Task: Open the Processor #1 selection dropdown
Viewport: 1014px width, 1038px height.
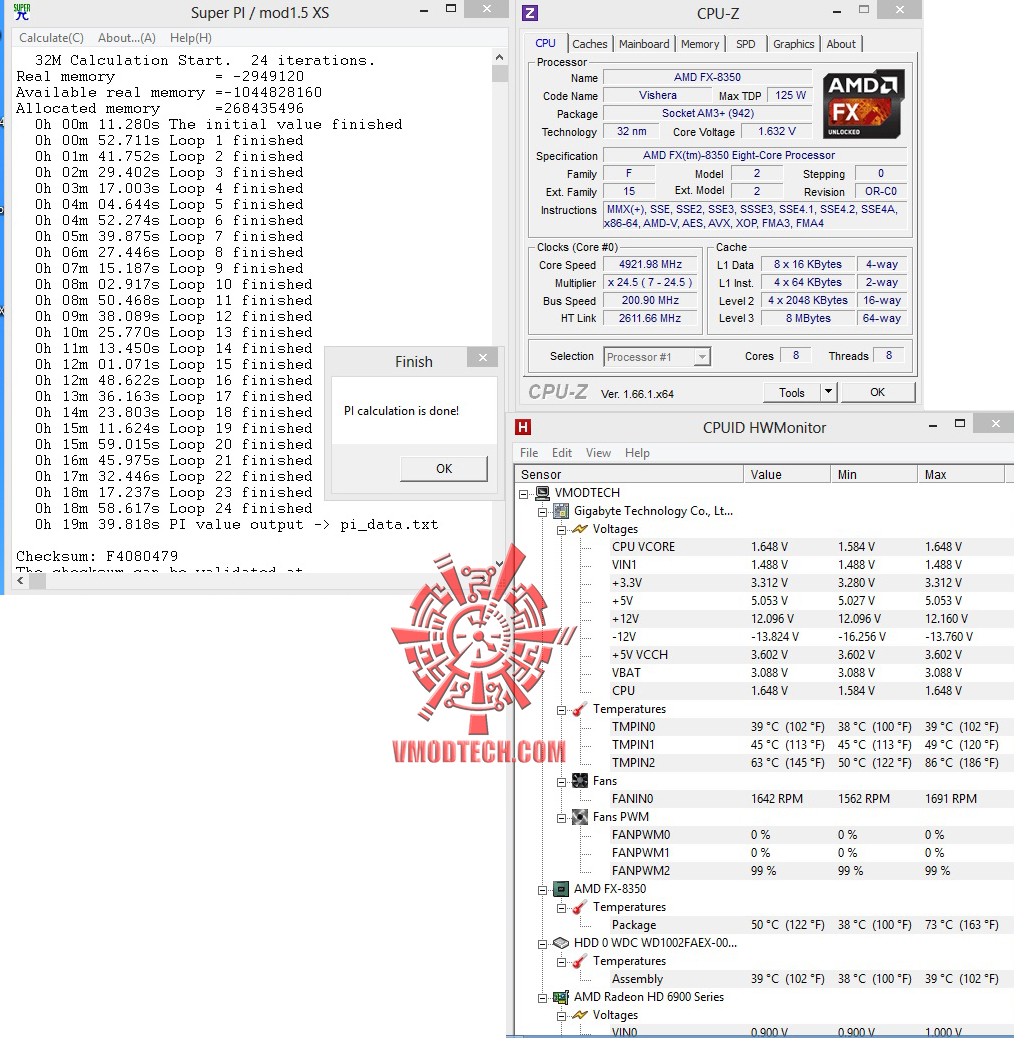Action: point(702,357)
